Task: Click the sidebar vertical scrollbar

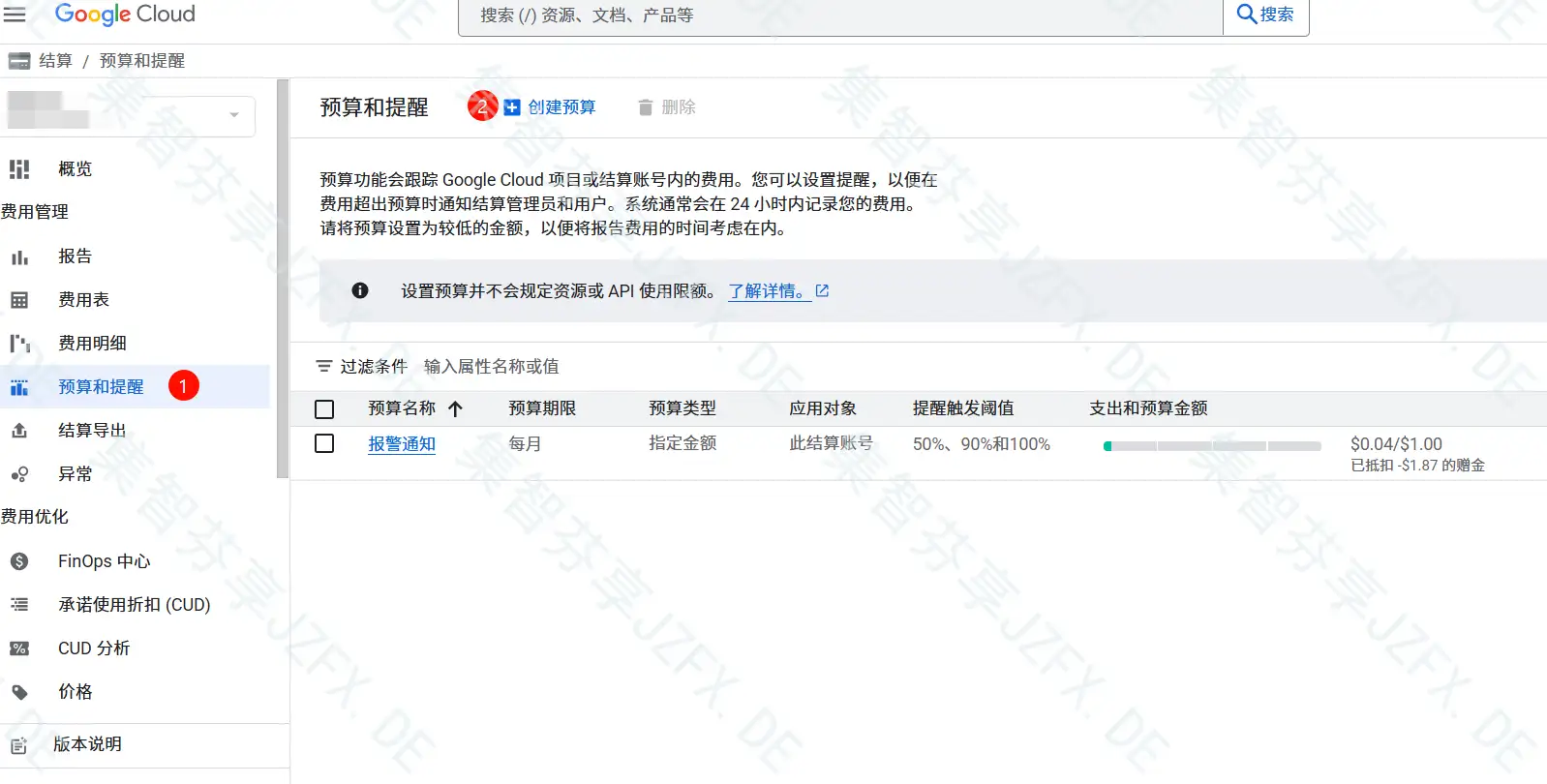Action: (283, 279)
